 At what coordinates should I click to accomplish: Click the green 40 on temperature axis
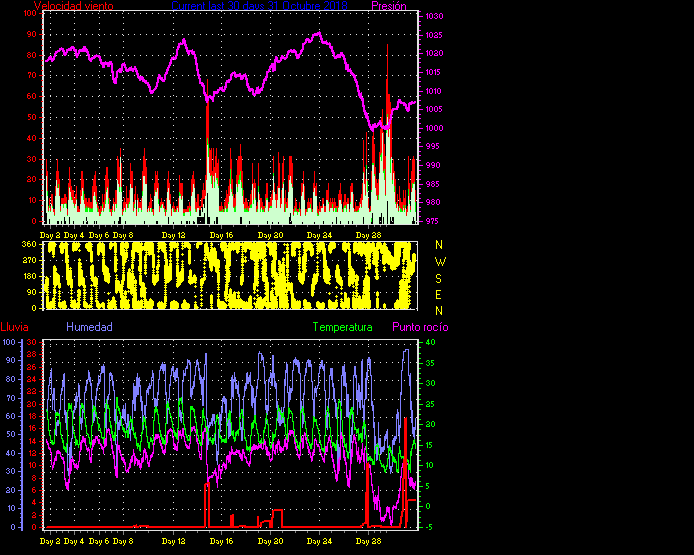430,342
